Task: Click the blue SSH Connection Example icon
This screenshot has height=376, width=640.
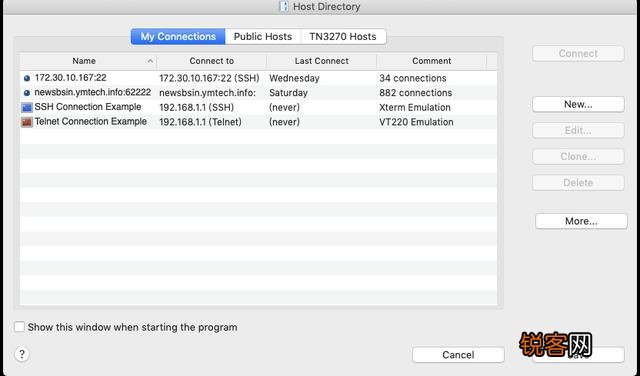Action: (27, 108)
